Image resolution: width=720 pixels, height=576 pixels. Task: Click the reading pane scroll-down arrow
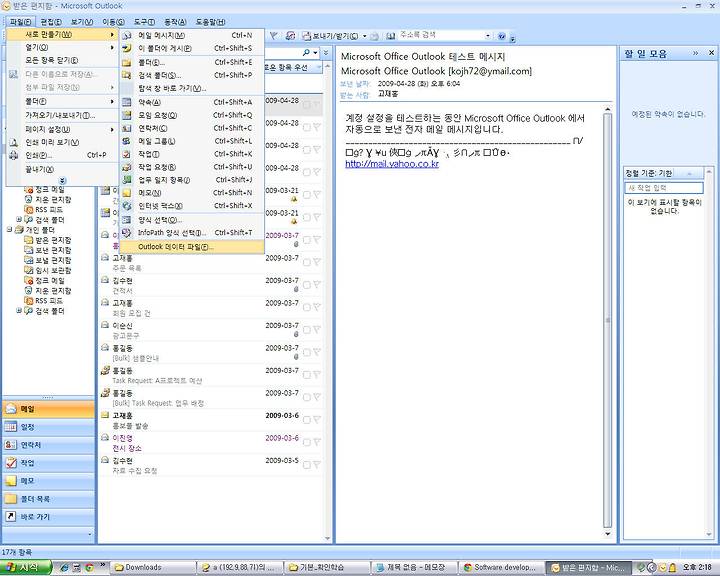point(608,533)
